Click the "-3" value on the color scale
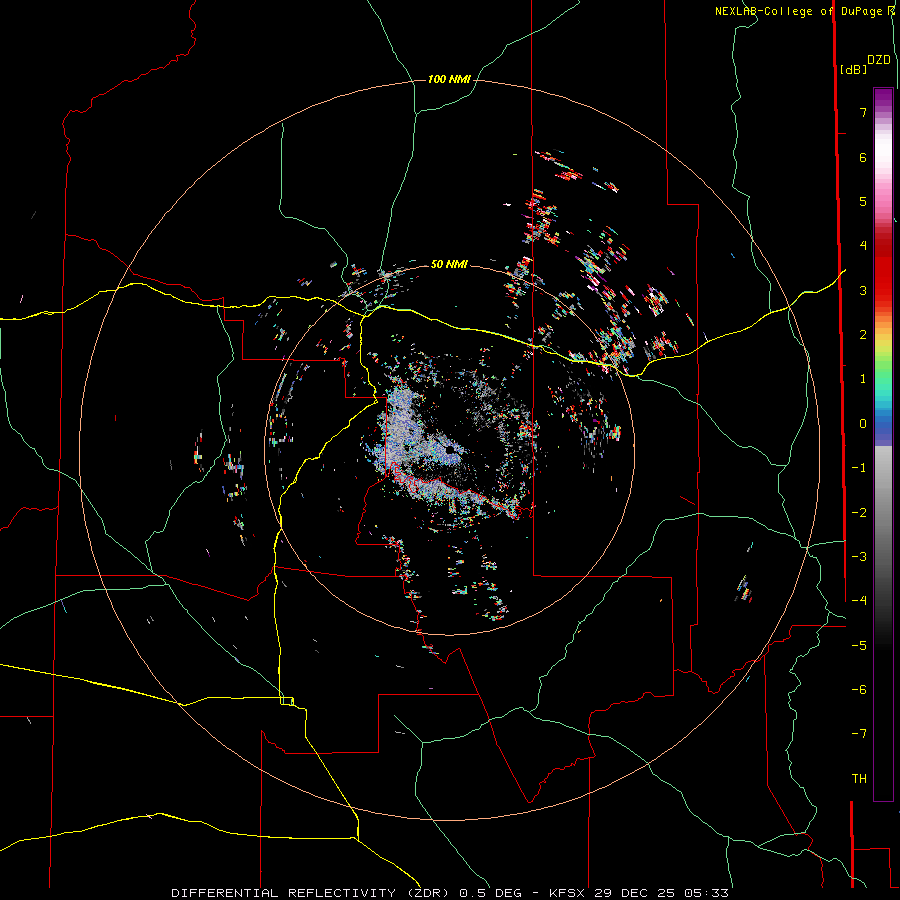 pyautogui.click(x=859, y=557)
